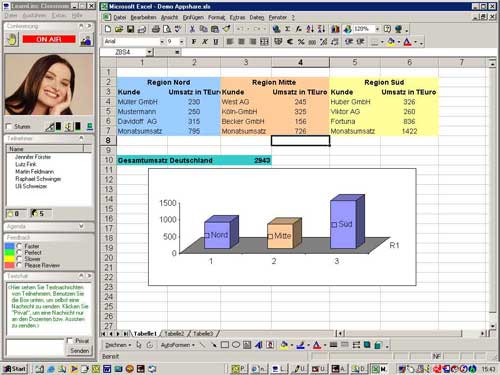Image resolution: width=500 pixels, height=375 pixels.
Task: Select the rectangle drawing tool
Action: click(x=225, y=345)
